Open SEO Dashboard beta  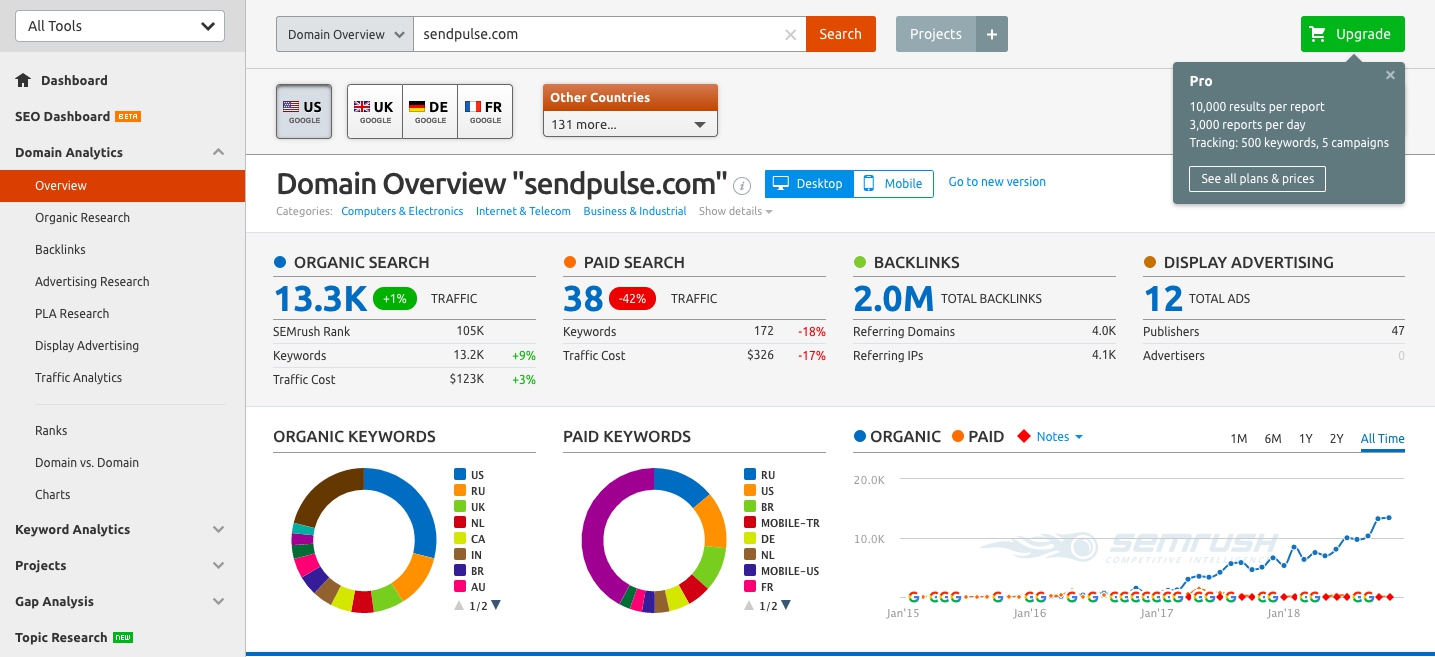tap(78, 117)
